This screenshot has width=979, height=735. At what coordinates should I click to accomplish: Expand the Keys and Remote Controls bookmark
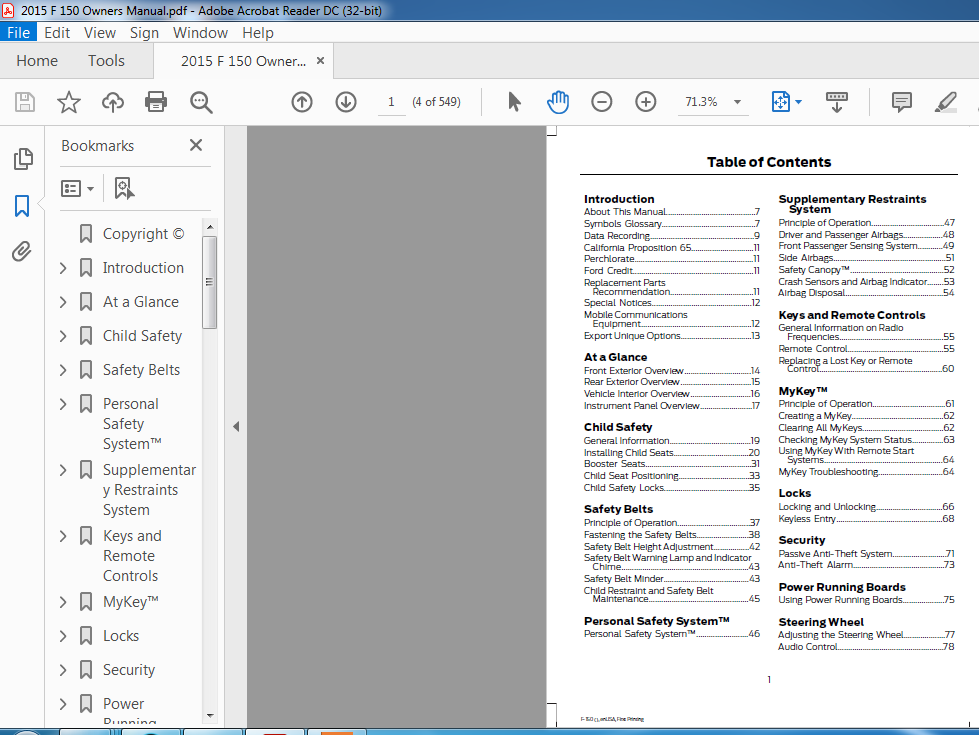click(x=63, y=536)
